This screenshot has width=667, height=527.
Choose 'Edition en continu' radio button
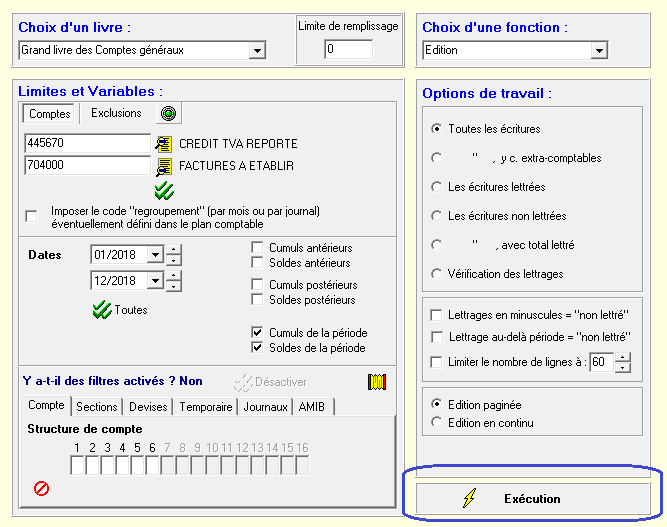coord(436,422)
